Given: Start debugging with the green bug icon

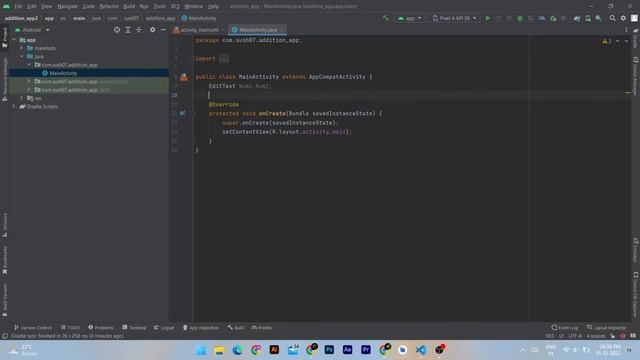Looking at the screenshot, I should click(520, 18).
